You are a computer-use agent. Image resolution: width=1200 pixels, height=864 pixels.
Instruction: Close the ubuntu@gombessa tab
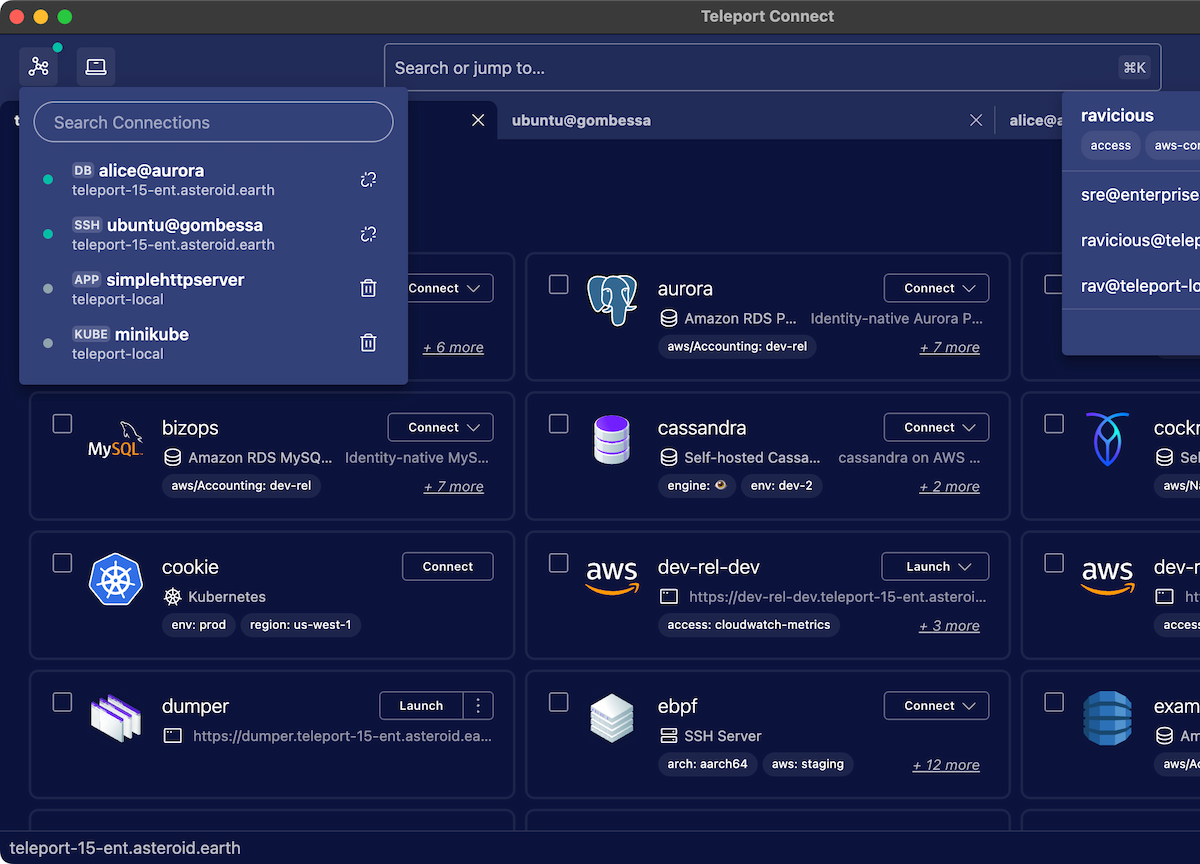(976, 120)
